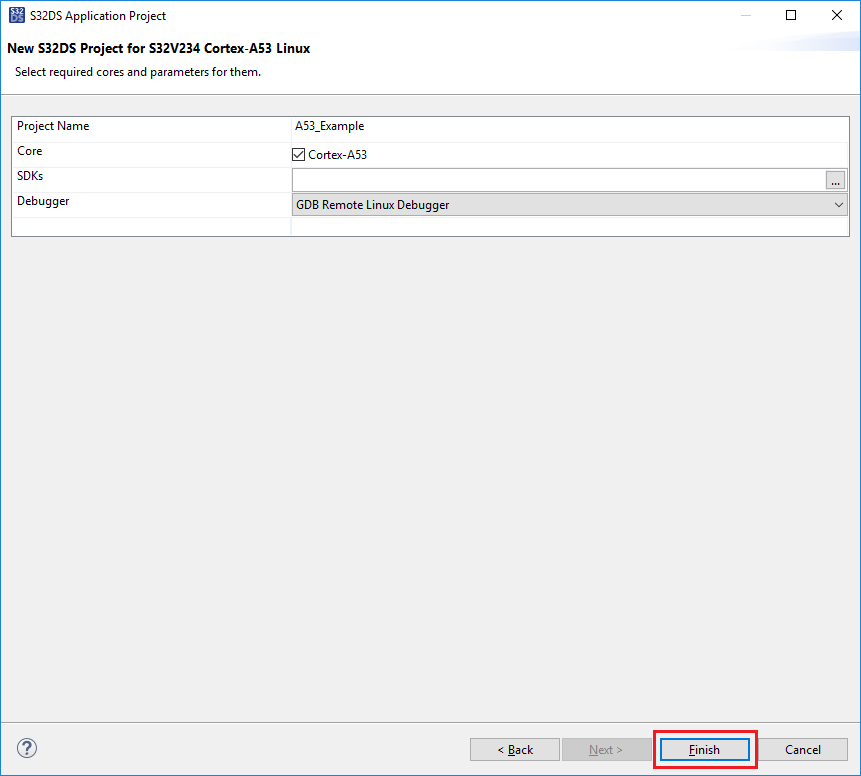This screenshot has height=776, width=861.
Task: Maximize the S32DS Application Project window
Action: pyautogui.click(x=791, y=15)
